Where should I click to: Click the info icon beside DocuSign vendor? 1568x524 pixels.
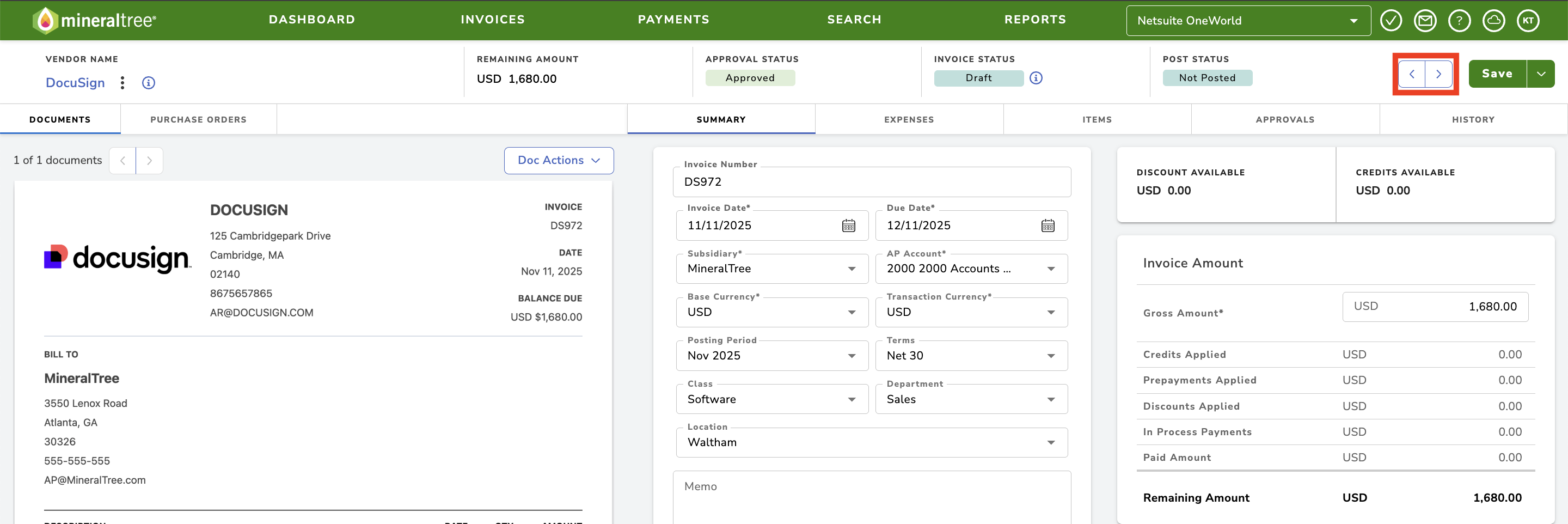point(149,83)
